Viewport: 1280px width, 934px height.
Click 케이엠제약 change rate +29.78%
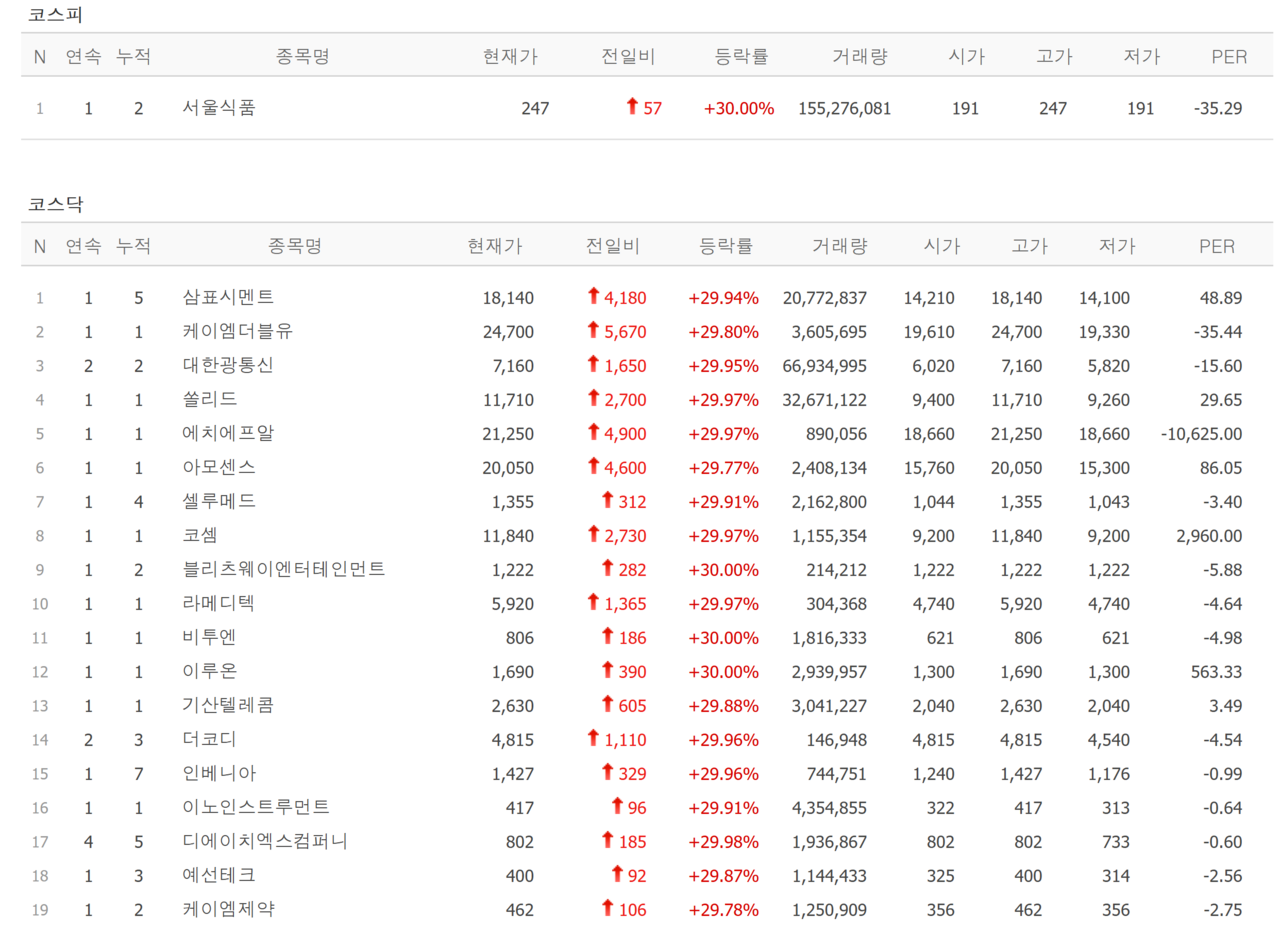pos(723,909)
